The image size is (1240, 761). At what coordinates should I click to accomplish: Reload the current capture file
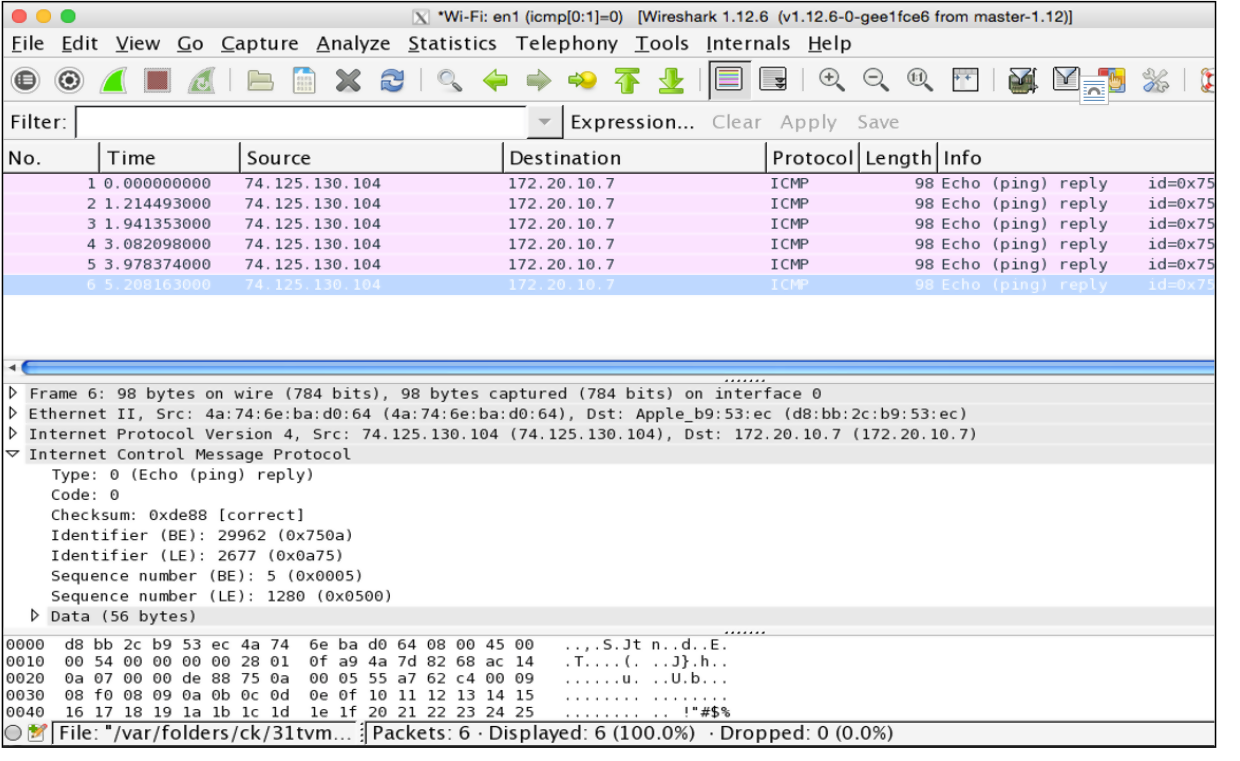point(392,81)
